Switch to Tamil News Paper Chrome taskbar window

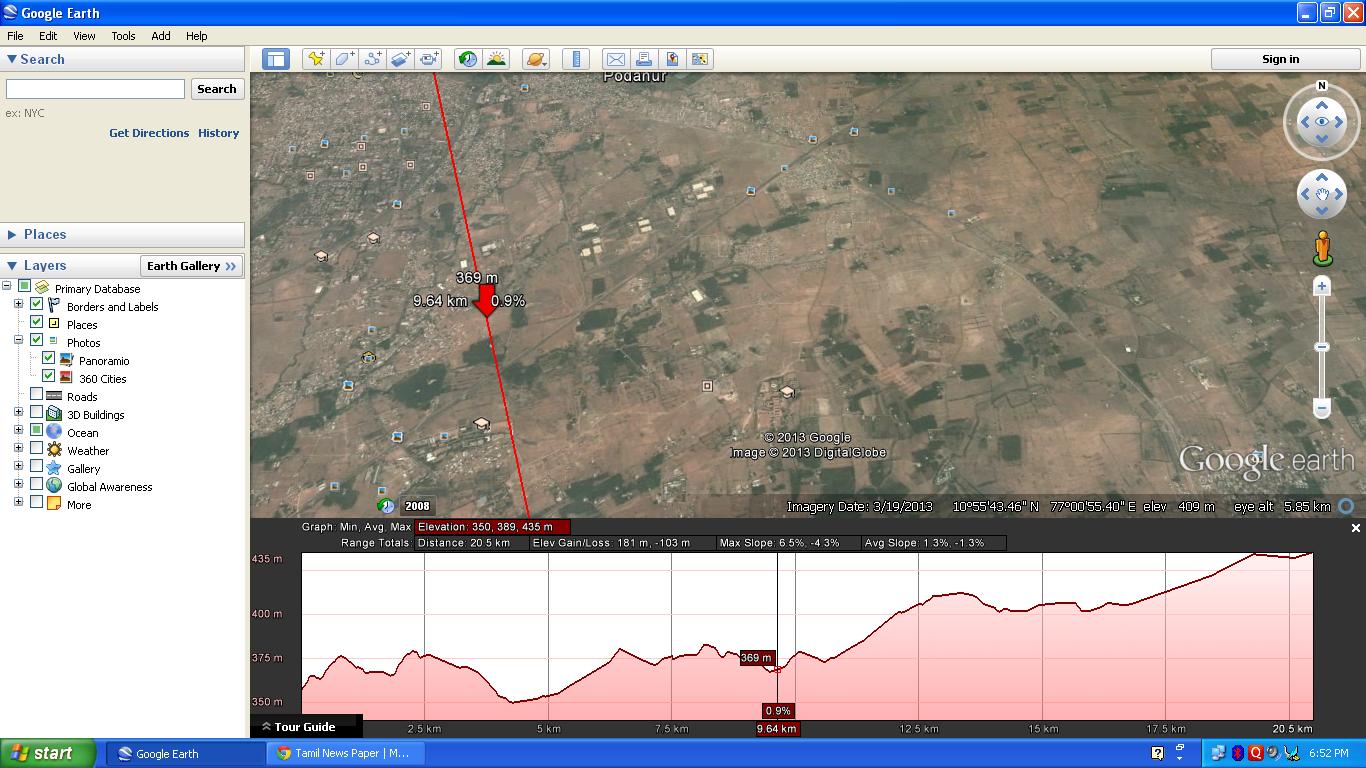tap(346, 753)
